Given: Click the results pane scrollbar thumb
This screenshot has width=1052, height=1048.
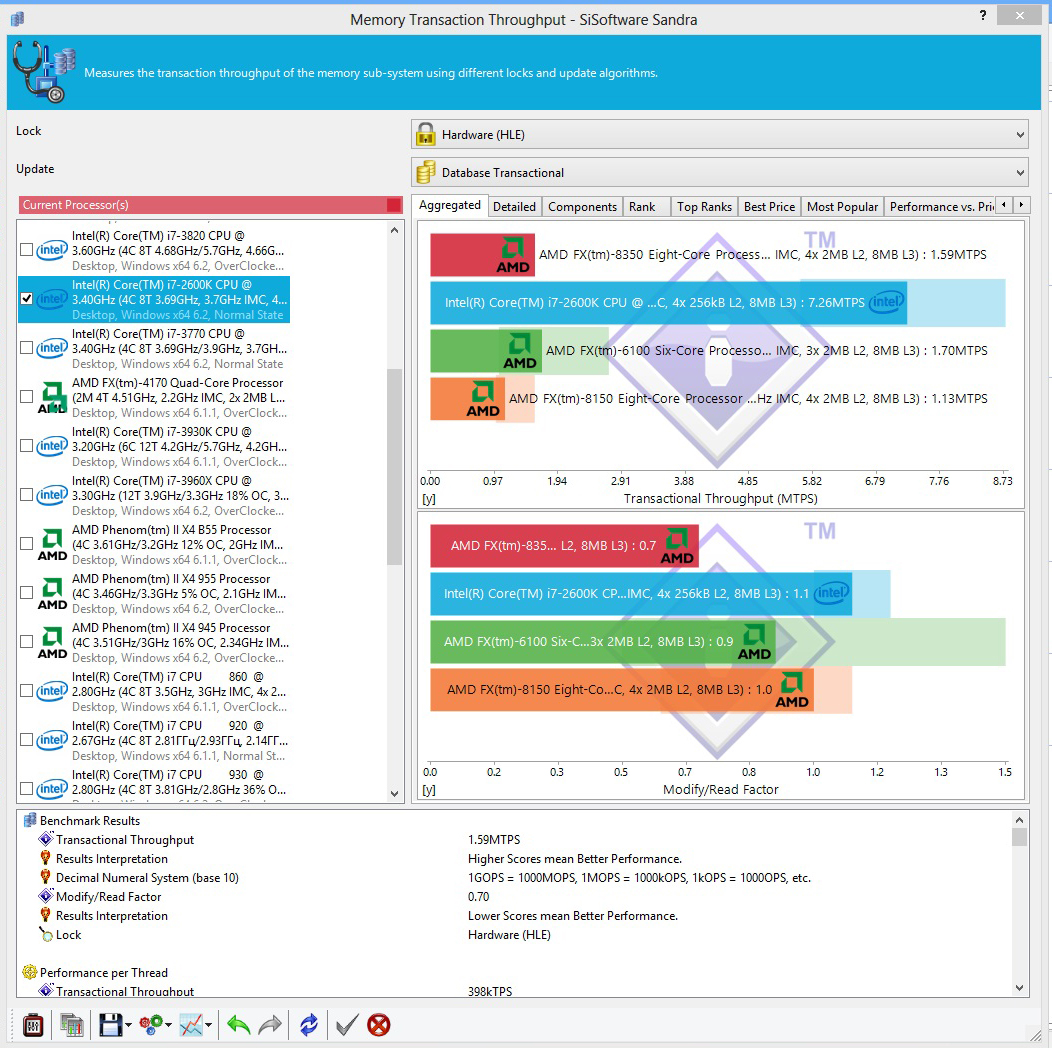Looking at the screenshot, I should tap(1019, 837).
